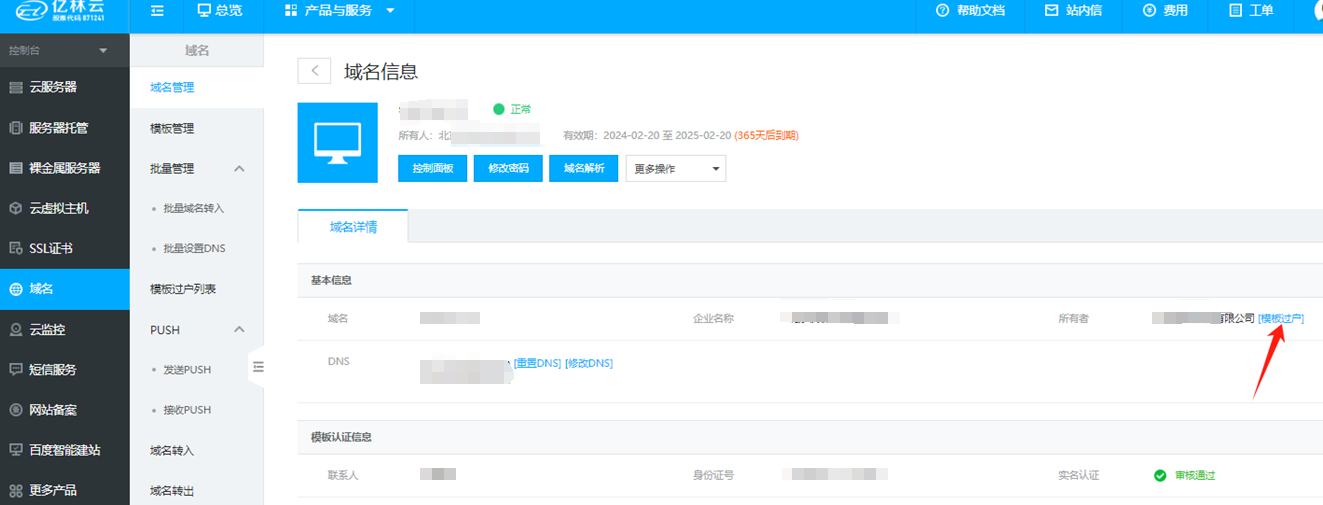Open 模板管理 in the domain submenu
The height and width of the screenshot is (505, 1323).
172,129
